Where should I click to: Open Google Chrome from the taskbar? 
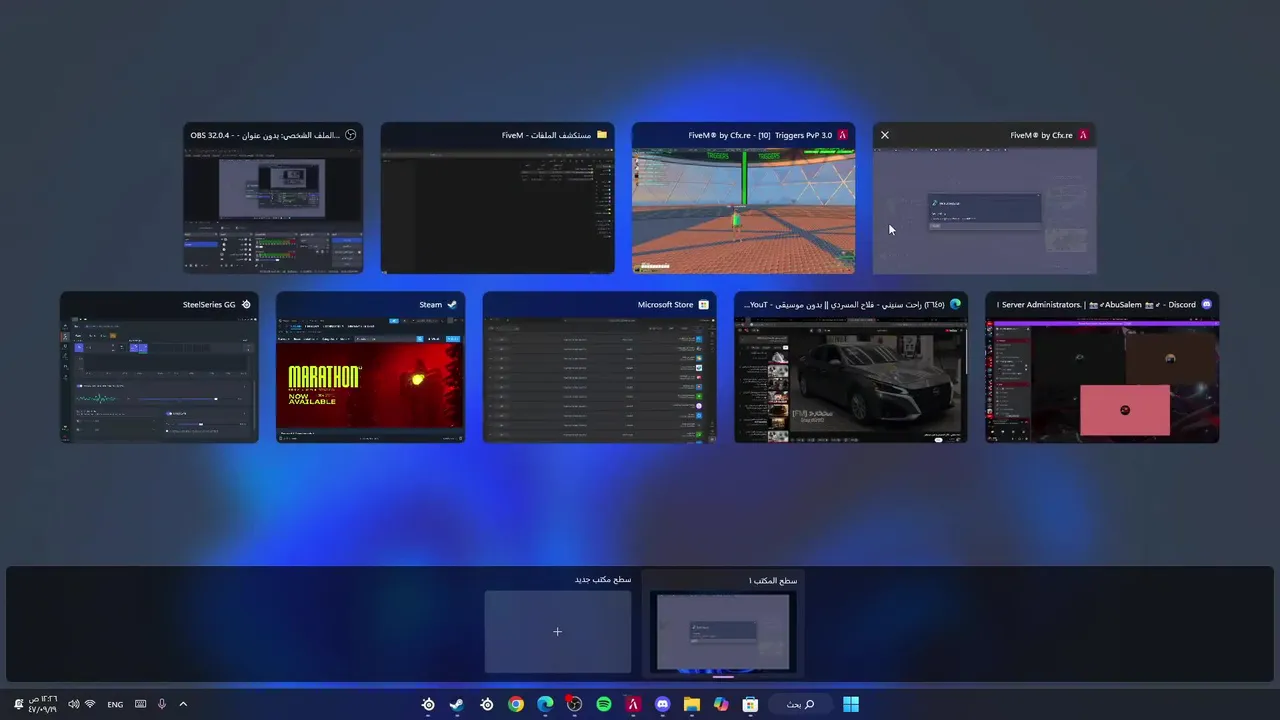click(x=516, y=704)
